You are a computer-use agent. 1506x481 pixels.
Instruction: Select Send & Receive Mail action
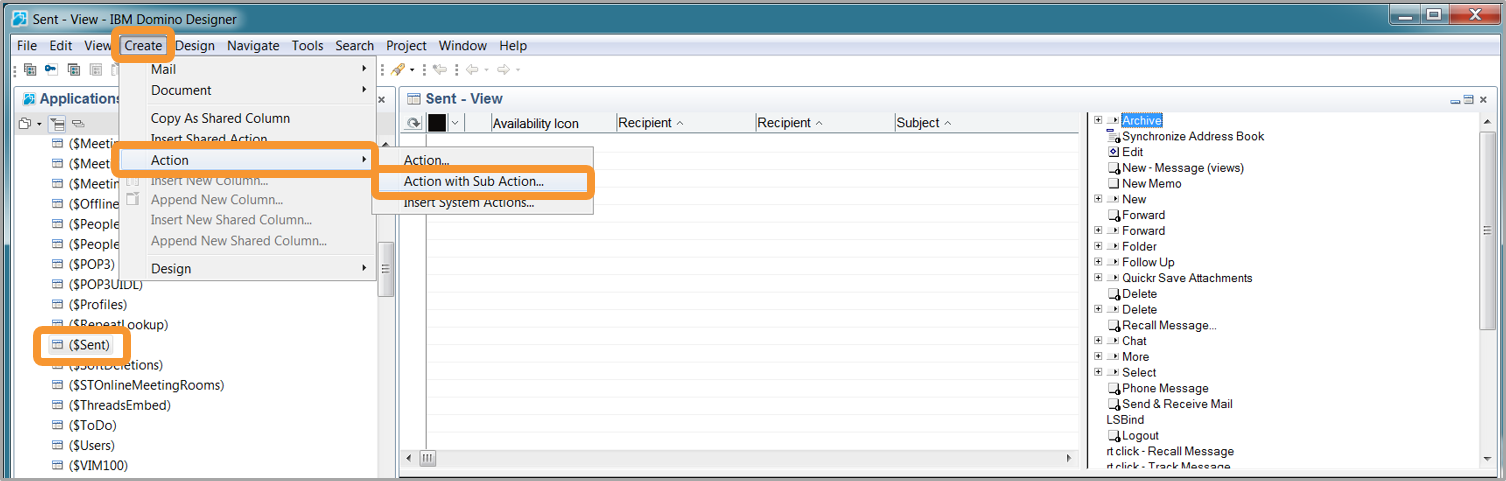point(1177,404)
